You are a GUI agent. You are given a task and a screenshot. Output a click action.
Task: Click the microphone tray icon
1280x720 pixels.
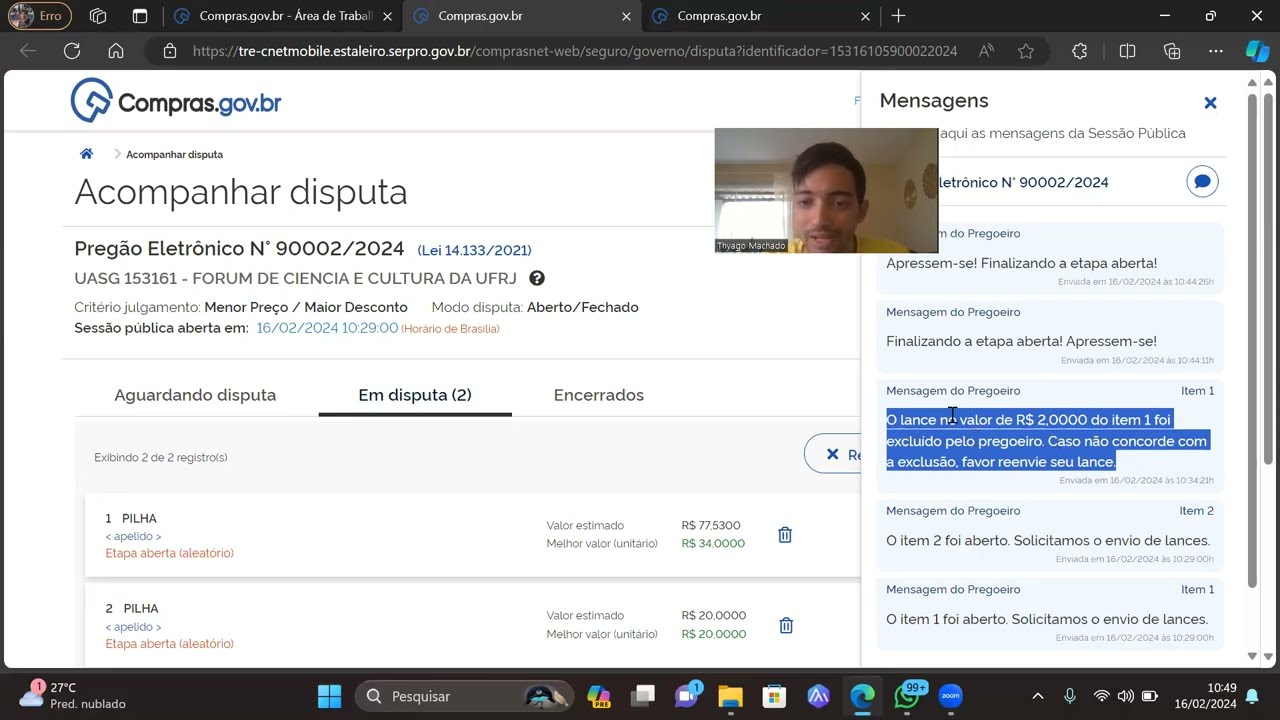coord(1070,696)
